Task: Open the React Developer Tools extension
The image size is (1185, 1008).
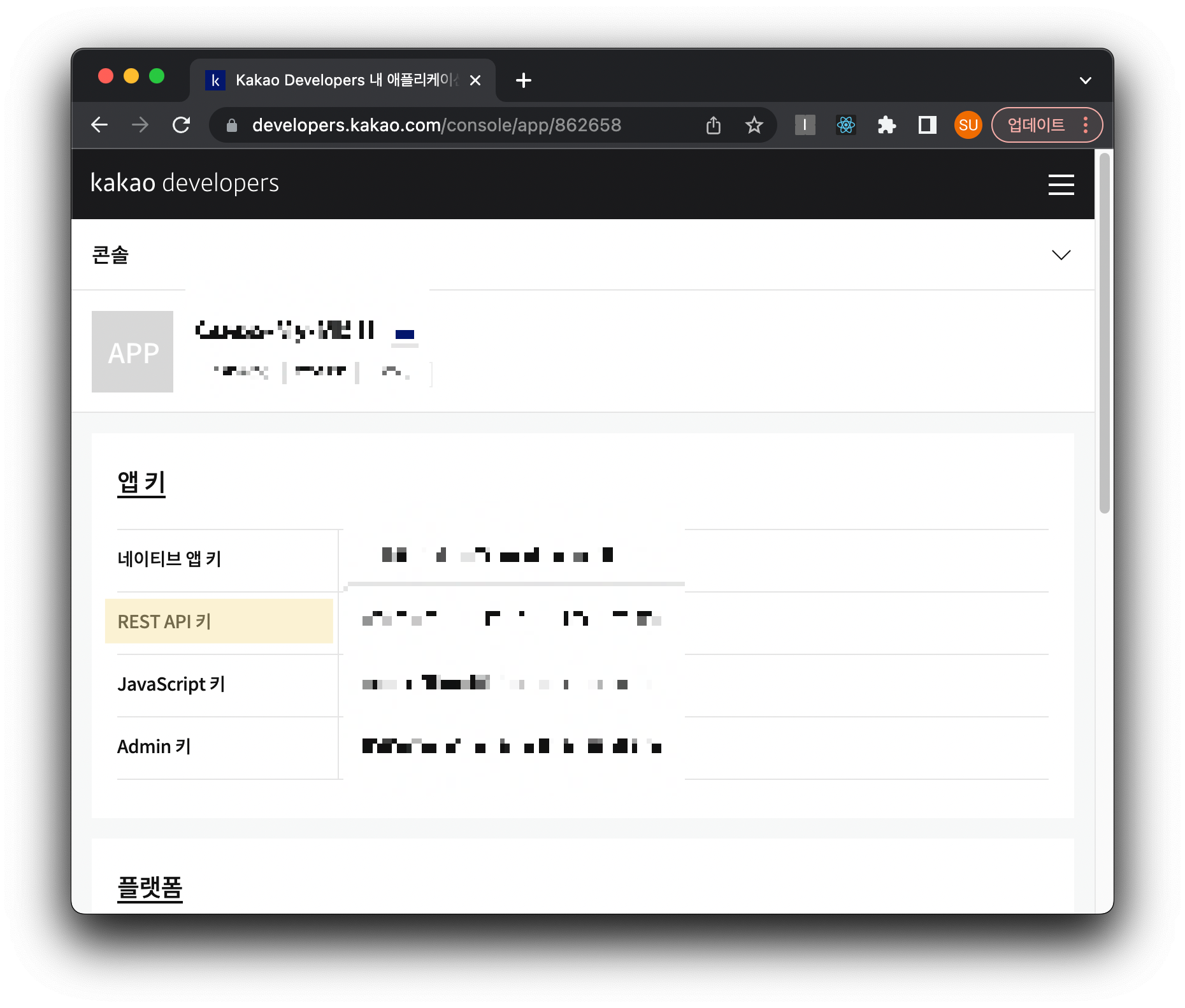Action: pos(846,125)
